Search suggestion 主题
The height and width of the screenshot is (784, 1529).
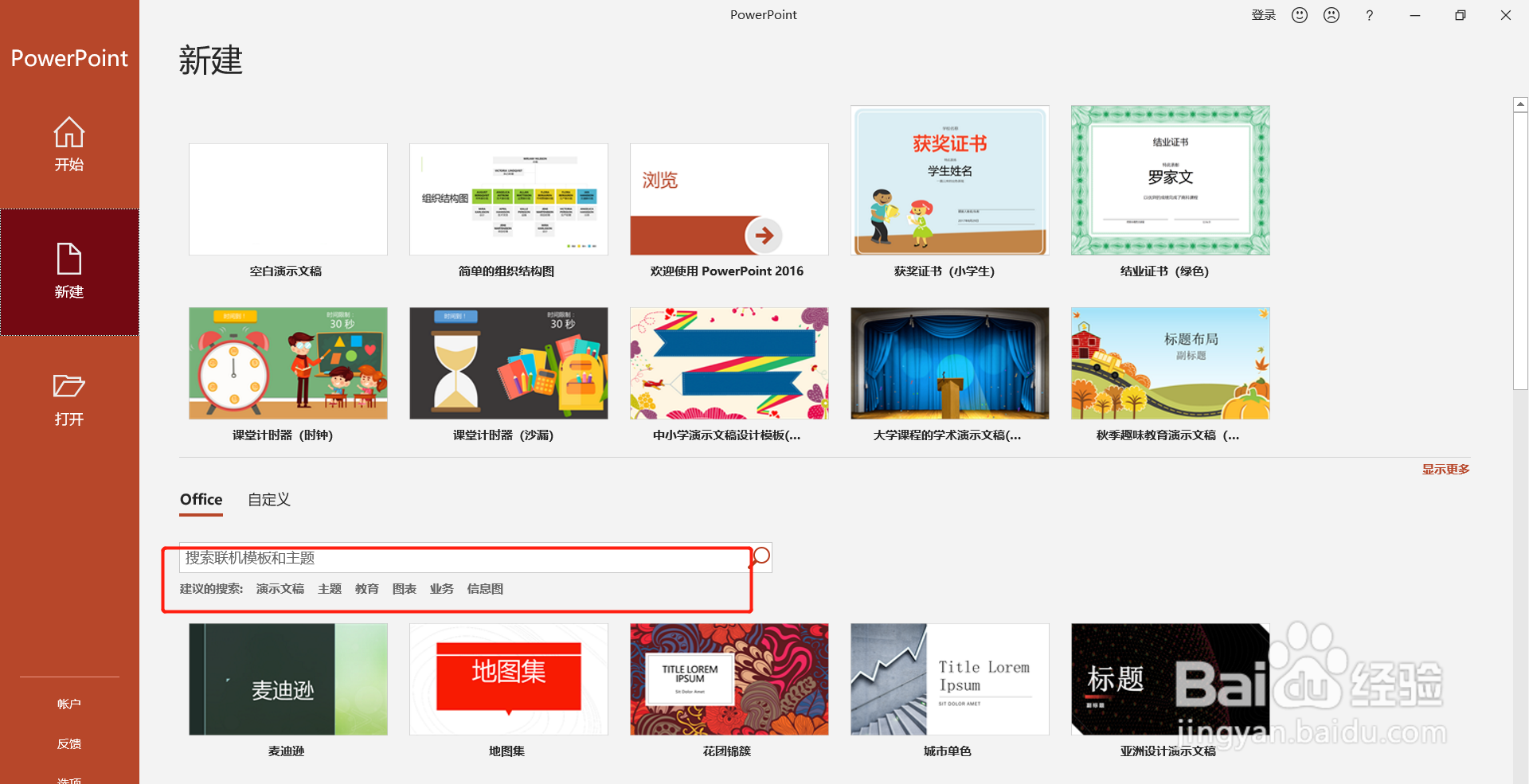[x=330, y=589]
